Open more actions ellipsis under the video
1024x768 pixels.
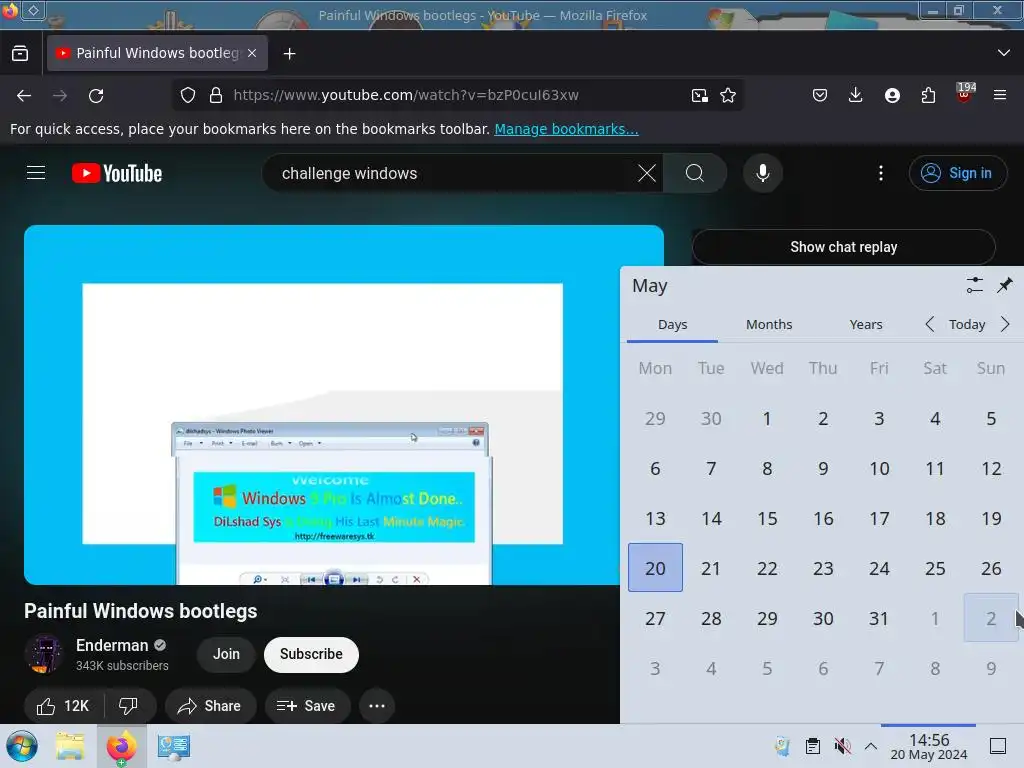(377, 706)
